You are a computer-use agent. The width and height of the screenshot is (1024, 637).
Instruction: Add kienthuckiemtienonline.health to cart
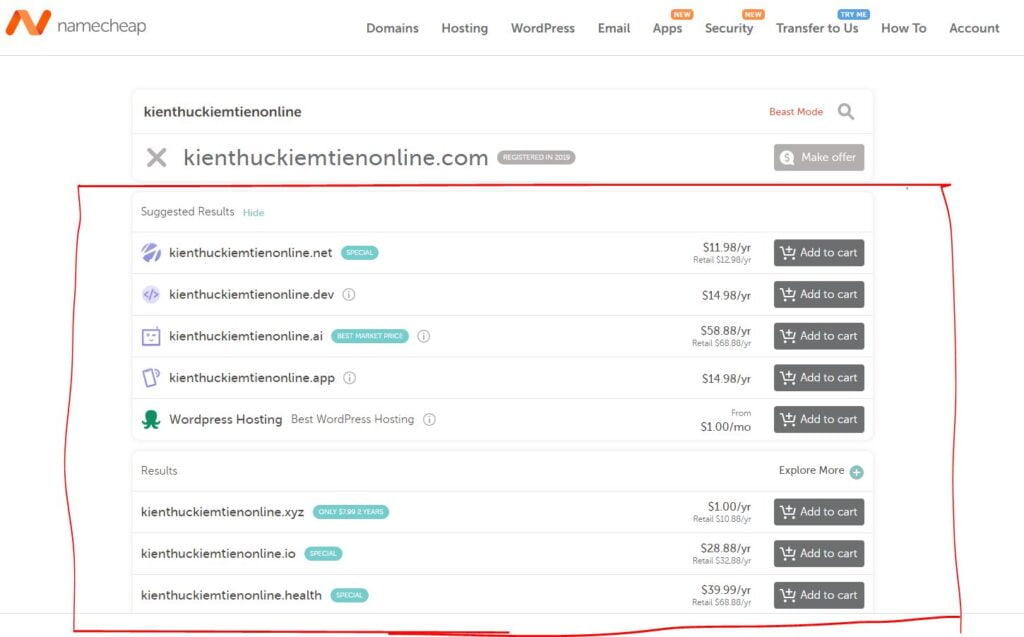[x=819, y=595]
